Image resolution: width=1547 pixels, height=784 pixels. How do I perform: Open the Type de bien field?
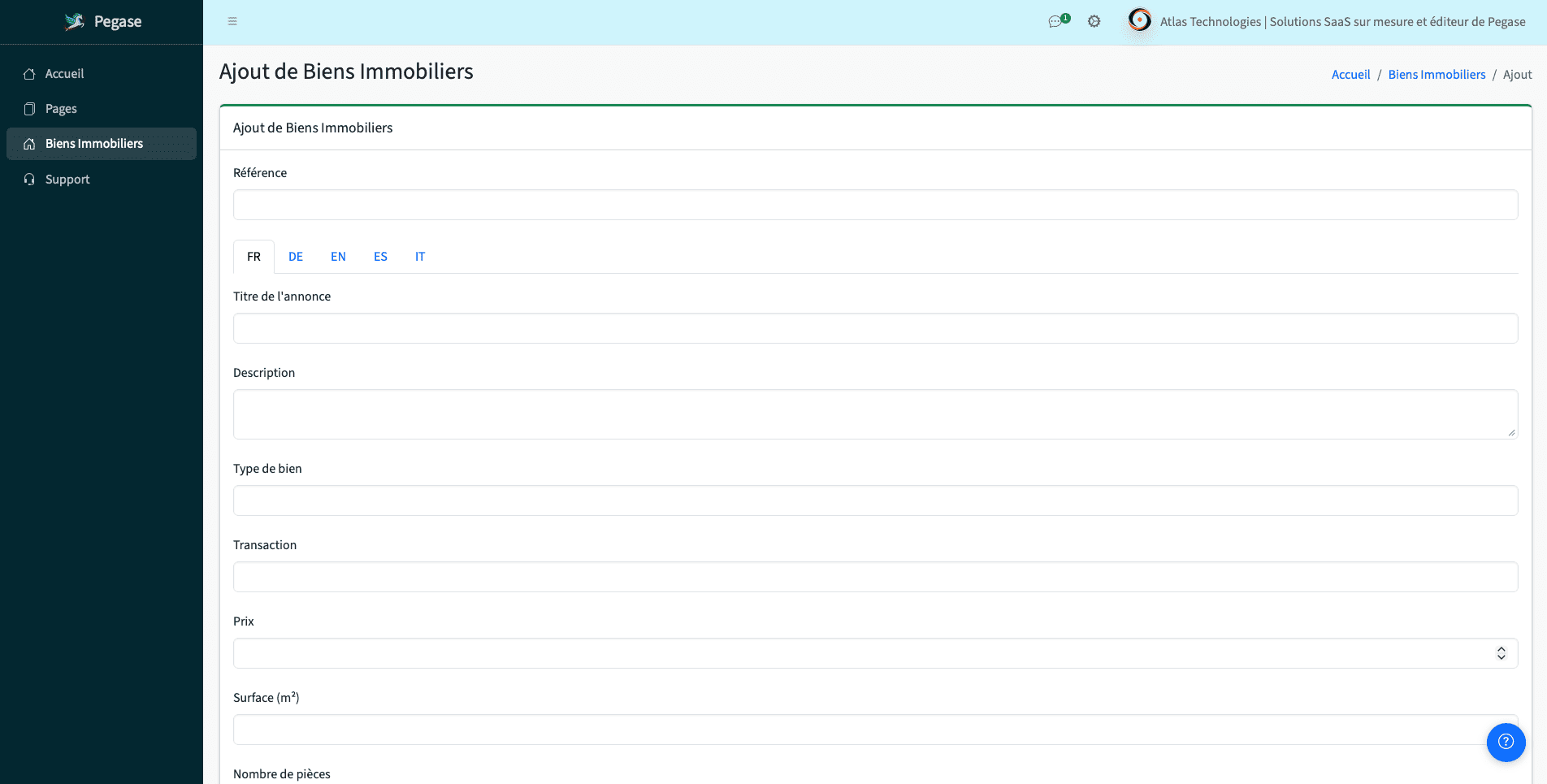click(x=875, y=500)
